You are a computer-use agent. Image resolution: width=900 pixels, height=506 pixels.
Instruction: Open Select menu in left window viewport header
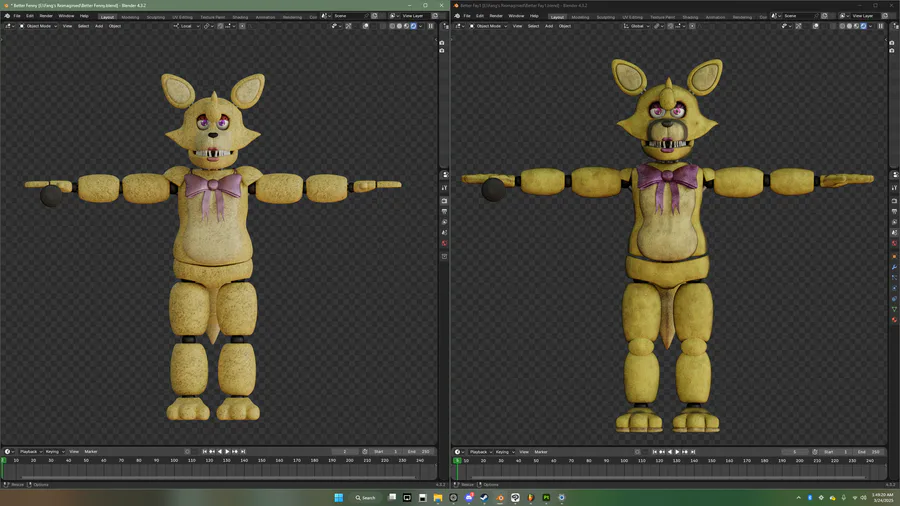[83, 26]
